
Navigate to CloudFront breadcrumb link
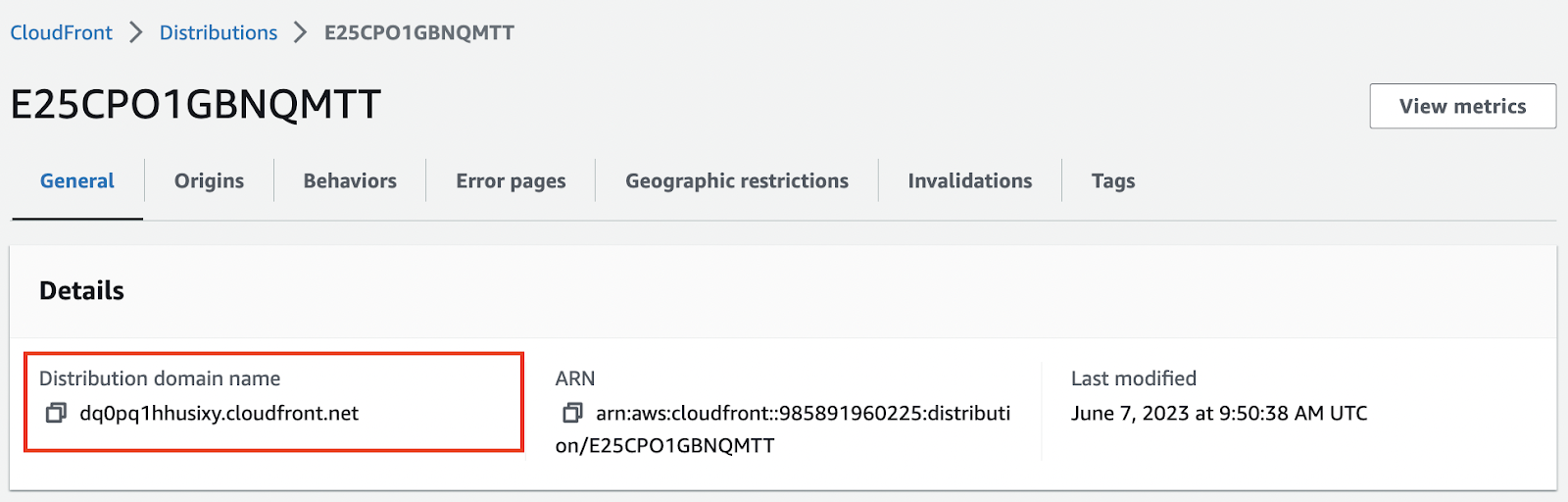pyautogui.click(x=61, y=32)
